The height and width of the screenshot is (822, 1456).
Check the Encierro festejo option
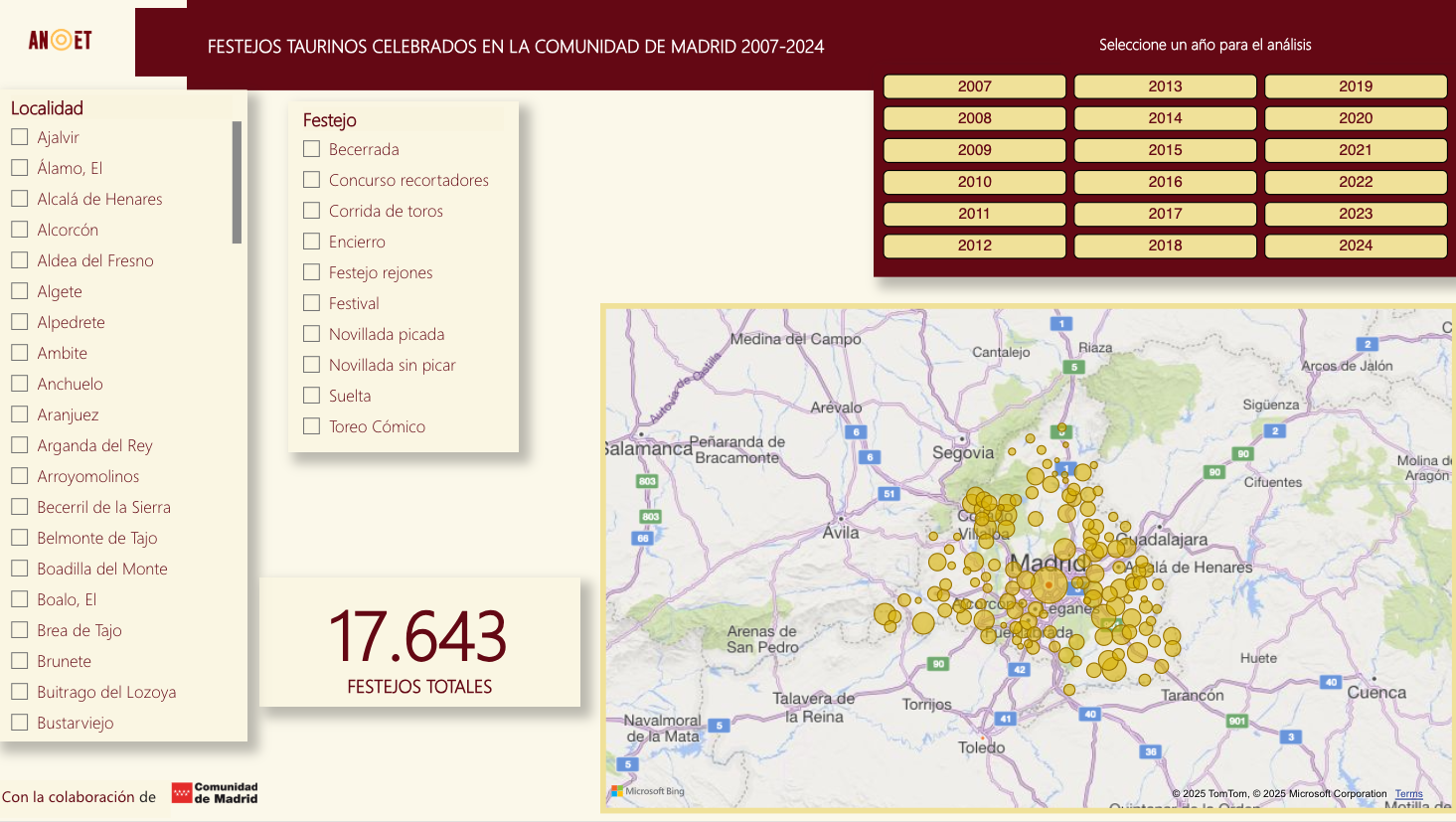coord(312,242)
